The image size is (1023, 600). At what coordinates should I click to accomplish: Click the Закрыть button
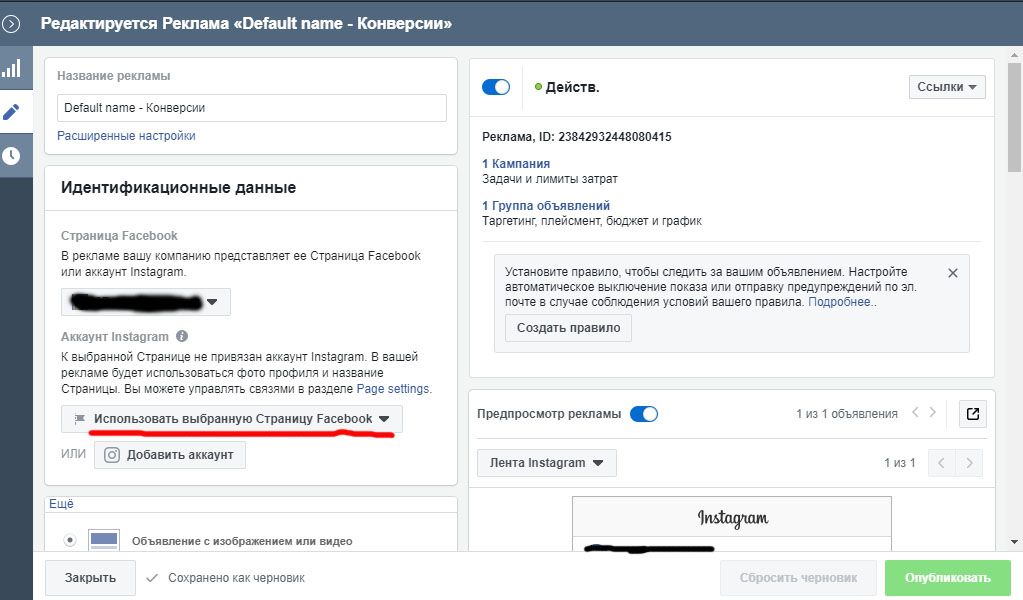pos(90,578)
